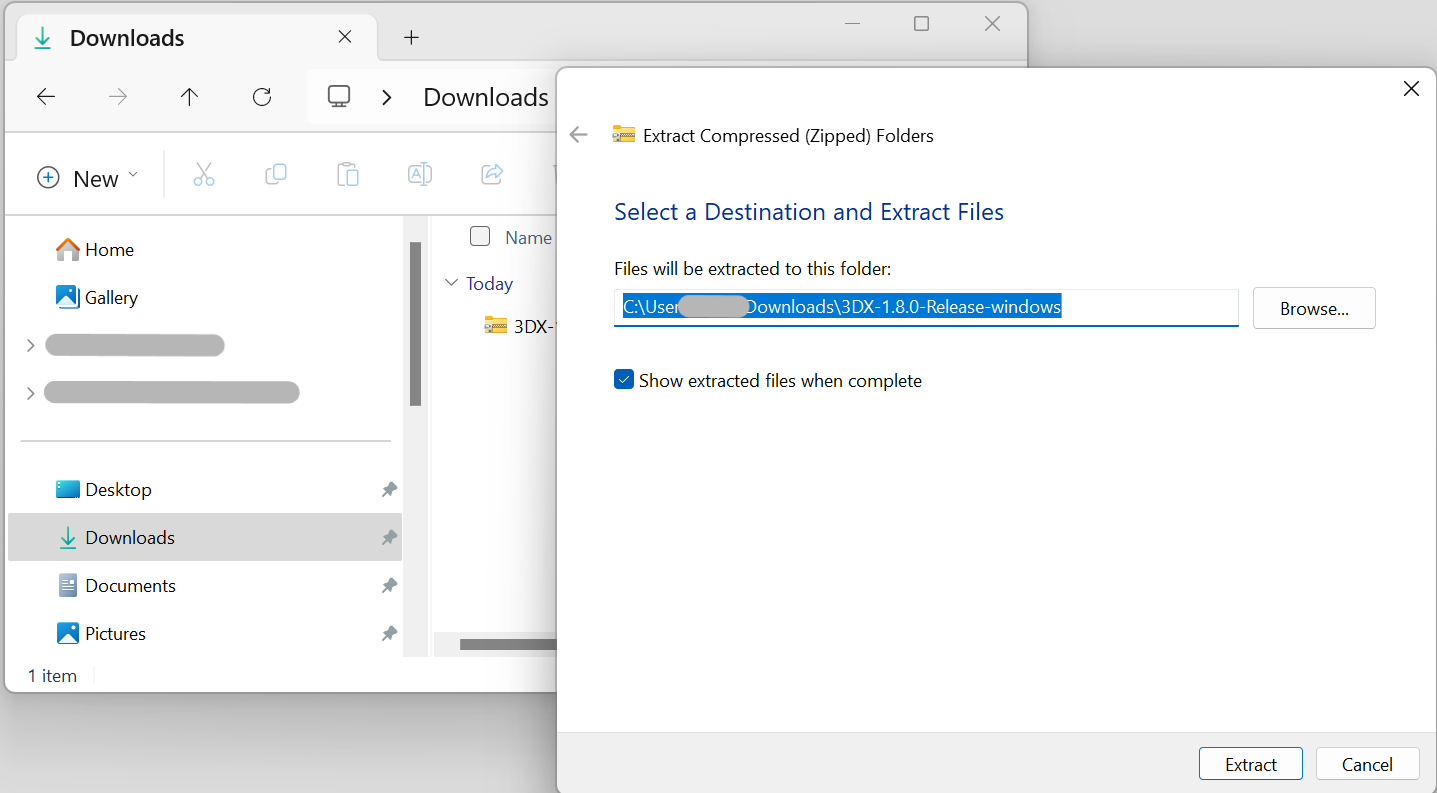
Task: Open a new File Explorer tab
Action: [x=410, y=36]
